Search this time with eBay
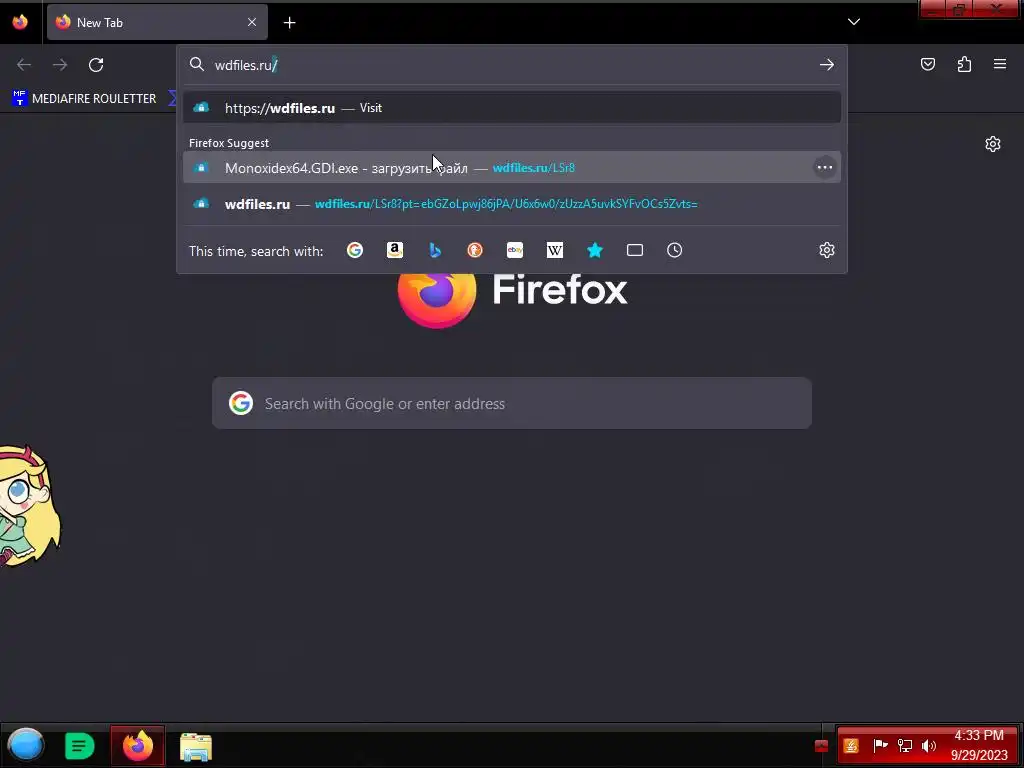 point(515,250)
